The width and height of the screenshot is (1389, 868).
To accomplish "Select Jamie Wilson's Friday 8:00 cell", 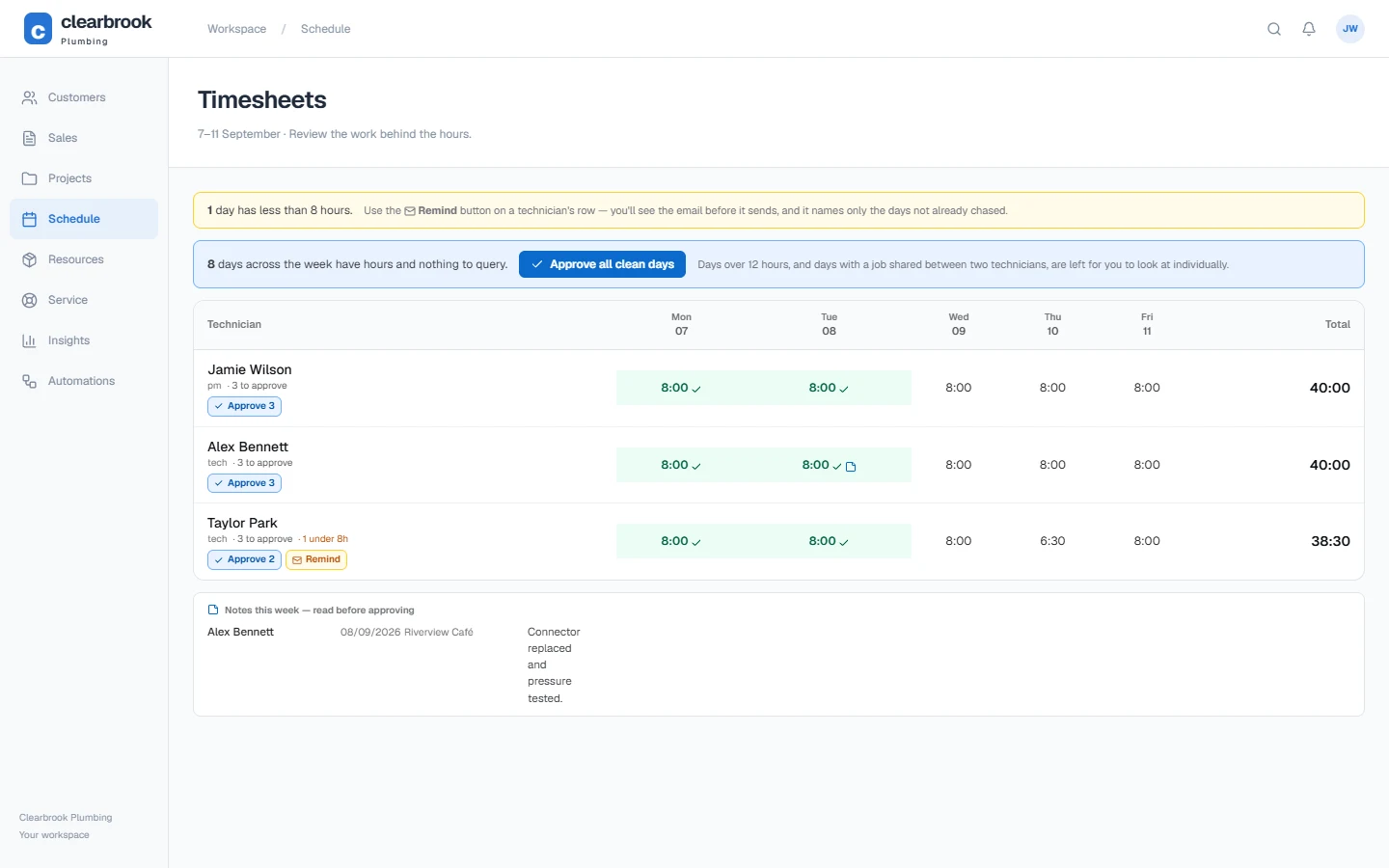I will coord(1147,388).
